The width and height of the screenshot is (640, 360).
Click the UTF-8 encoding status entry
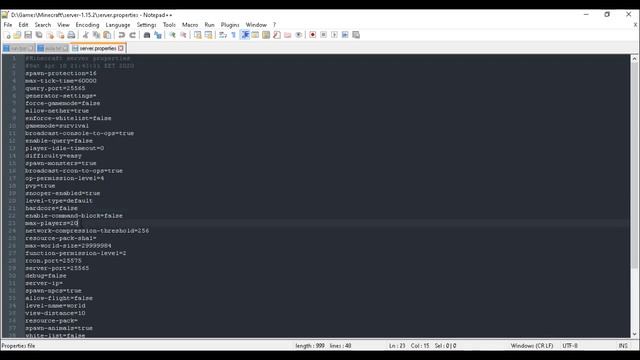[x=570, y=346]
